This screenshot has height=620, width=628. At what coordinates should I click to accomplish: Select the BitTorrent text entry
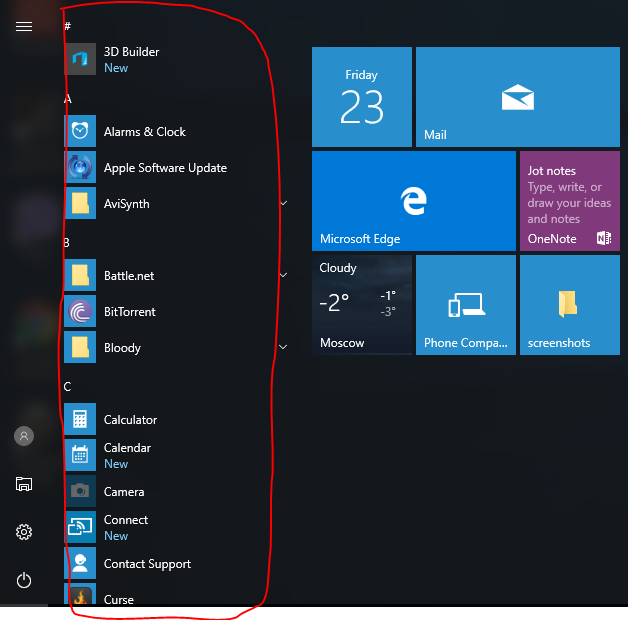[x=129, y=312]
